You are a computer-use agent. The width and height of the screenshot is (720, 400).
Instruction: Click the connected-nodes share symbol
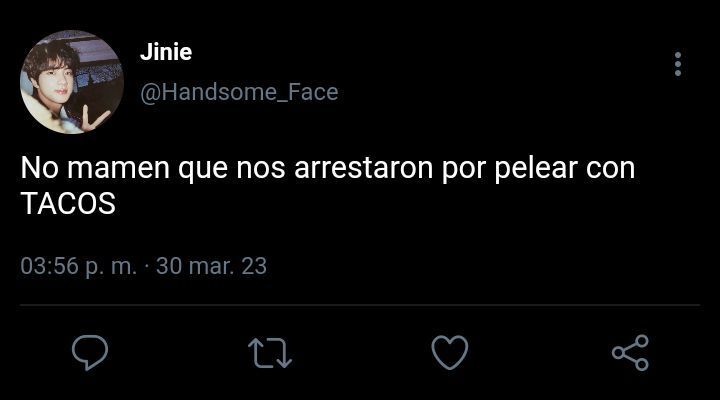[630, 353]
